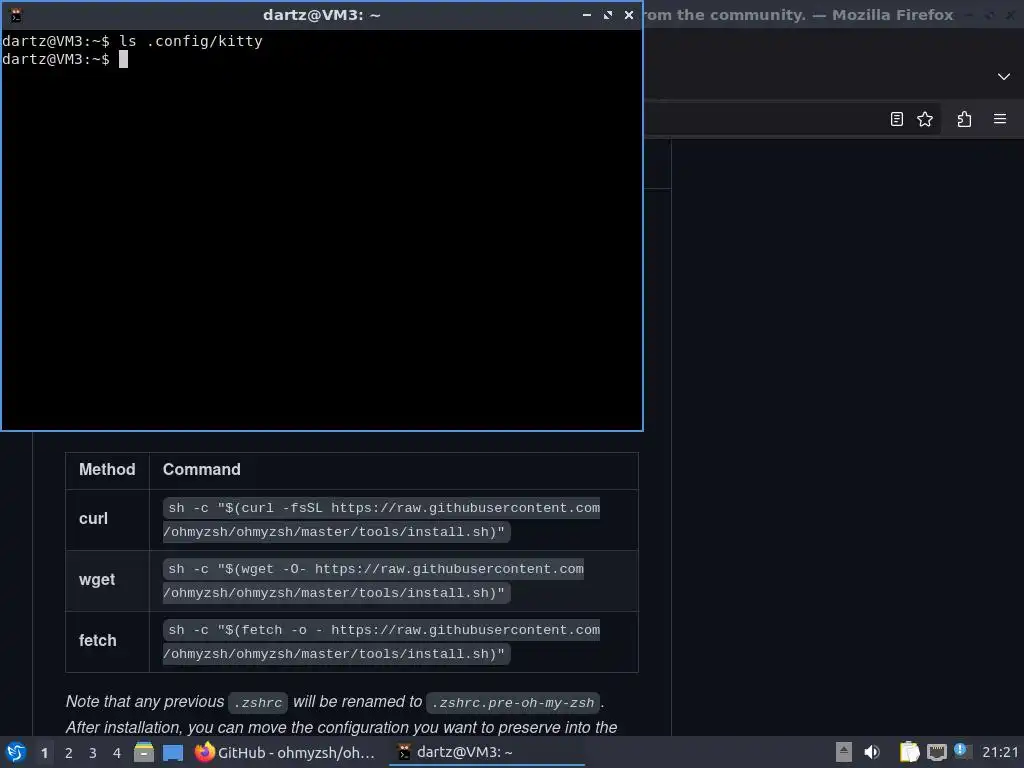Image resolution: width=1024 pixels, height=768 pixels.
Task: Click the Method column header
Action: point(107,470)
